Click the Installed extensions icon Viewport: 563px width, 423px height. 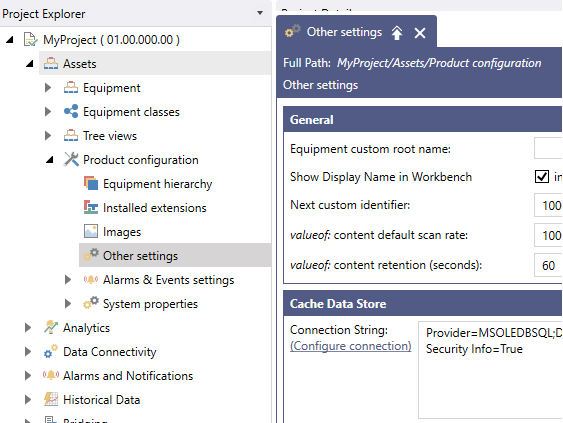(91, 207)
